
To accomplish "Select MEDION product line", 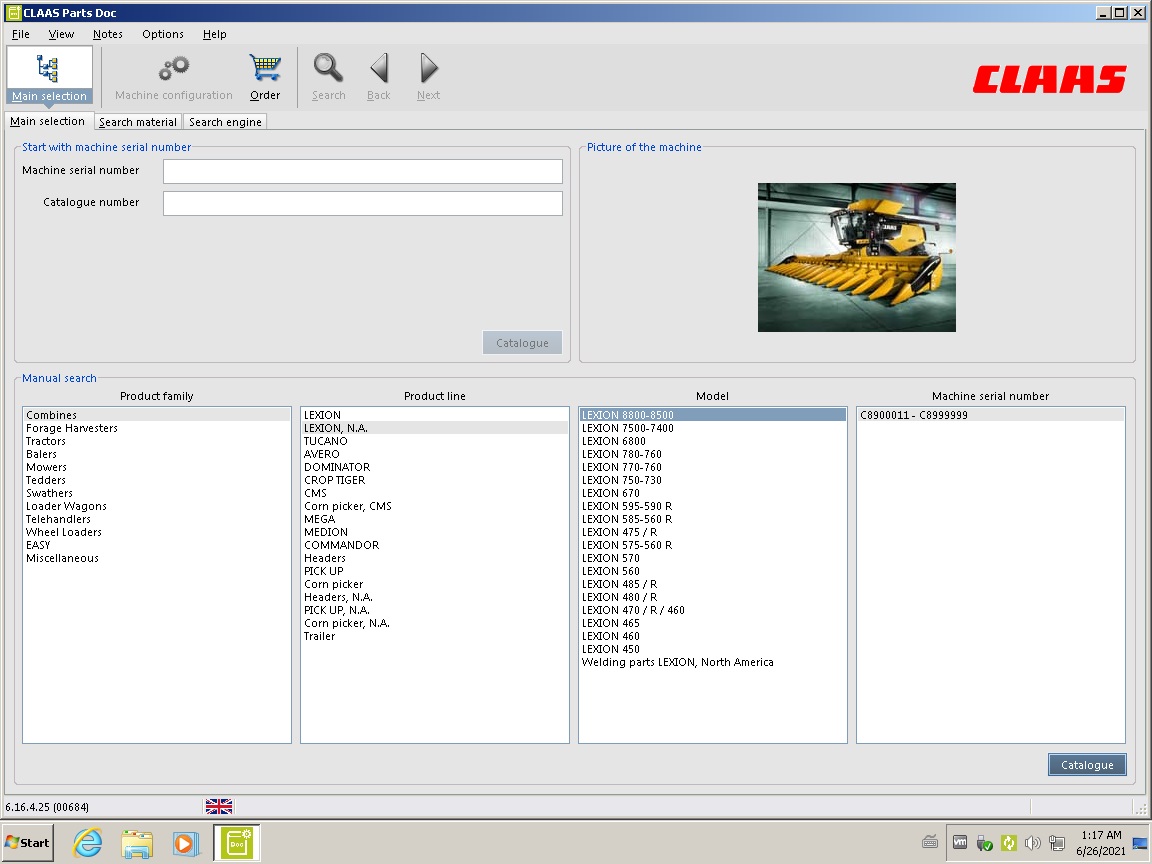I will [434, 532].
